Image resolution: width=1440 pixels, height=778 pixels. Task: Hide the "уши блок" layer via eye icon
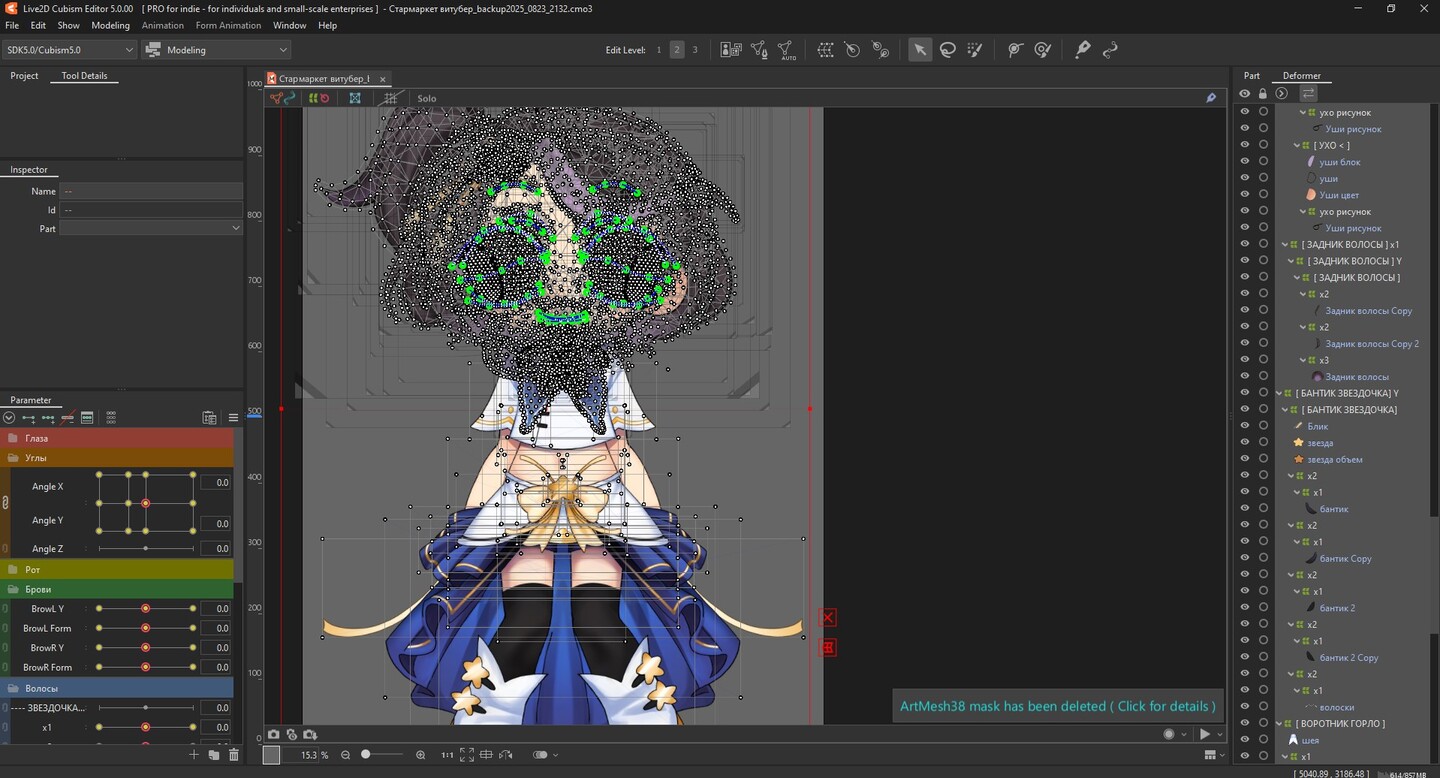pos(1245,162)
